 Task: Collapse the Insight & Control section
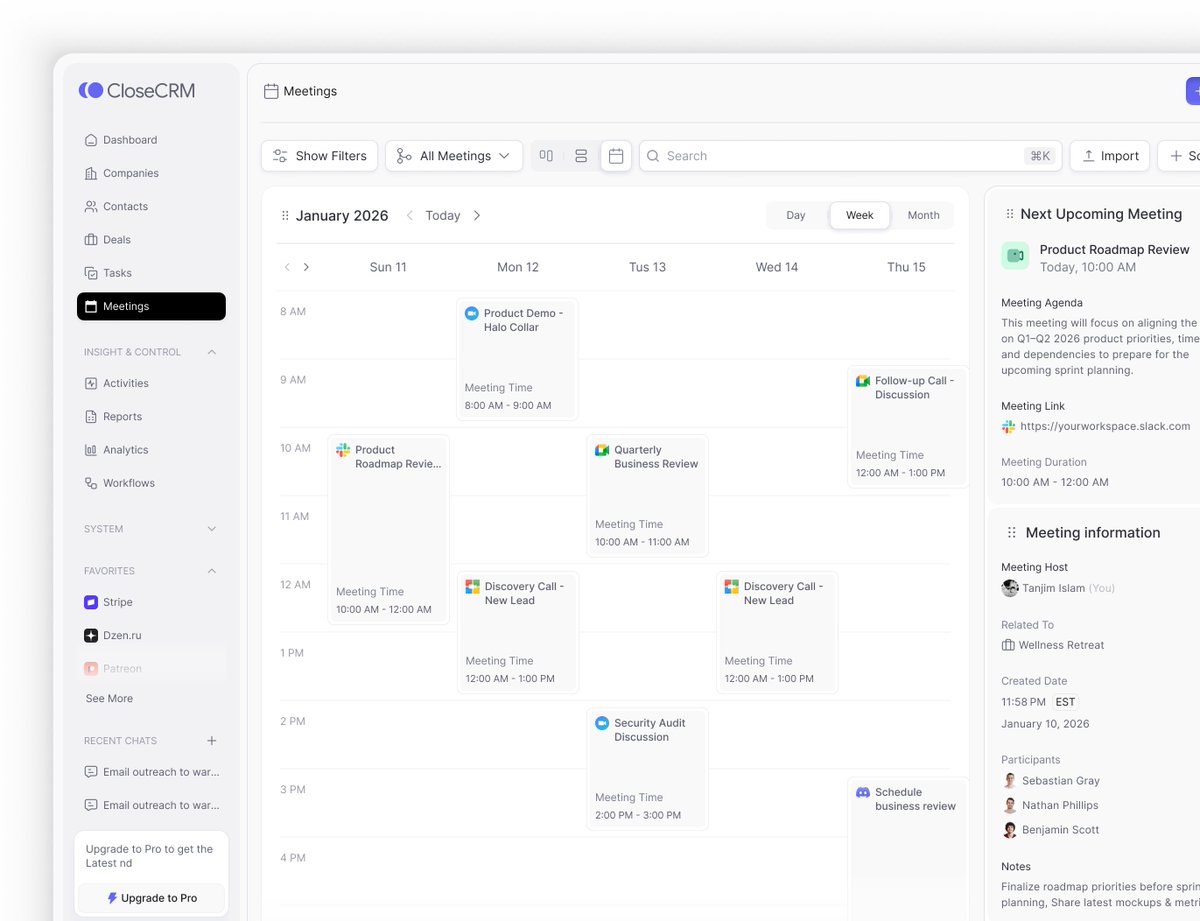pos(211,352)
